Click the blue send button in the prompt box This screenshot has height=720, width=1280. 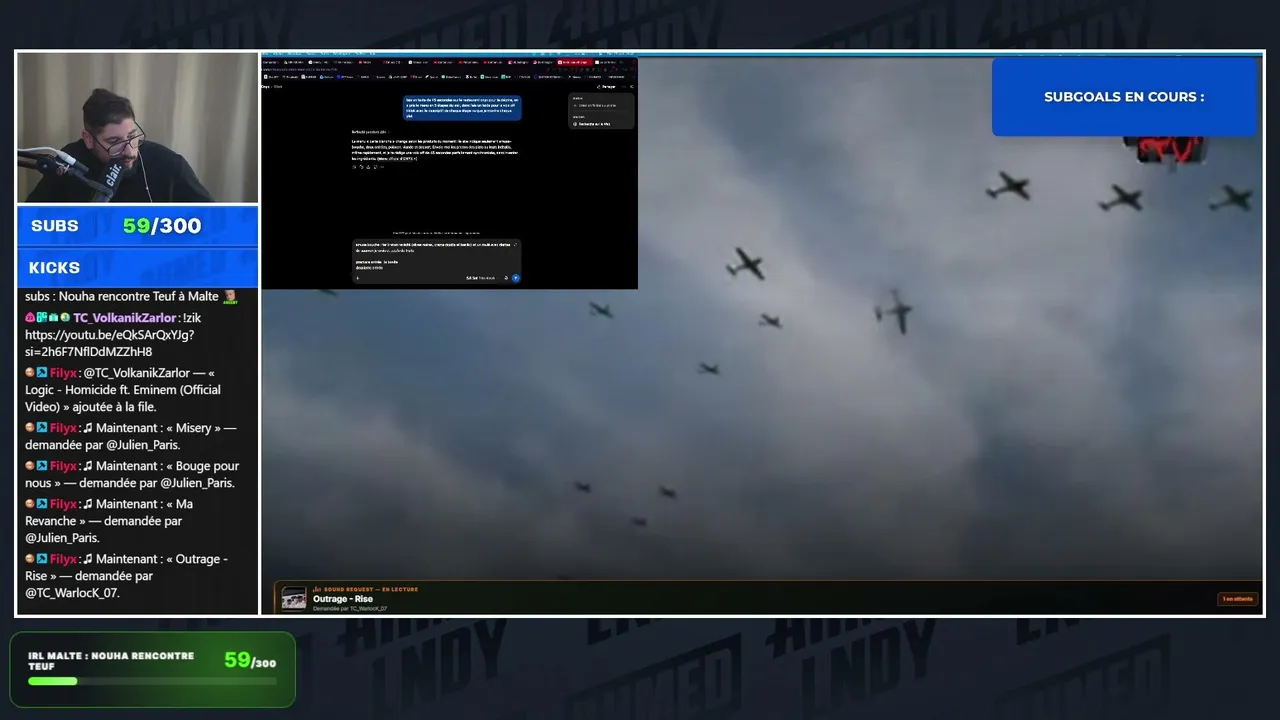pos(516,278)
